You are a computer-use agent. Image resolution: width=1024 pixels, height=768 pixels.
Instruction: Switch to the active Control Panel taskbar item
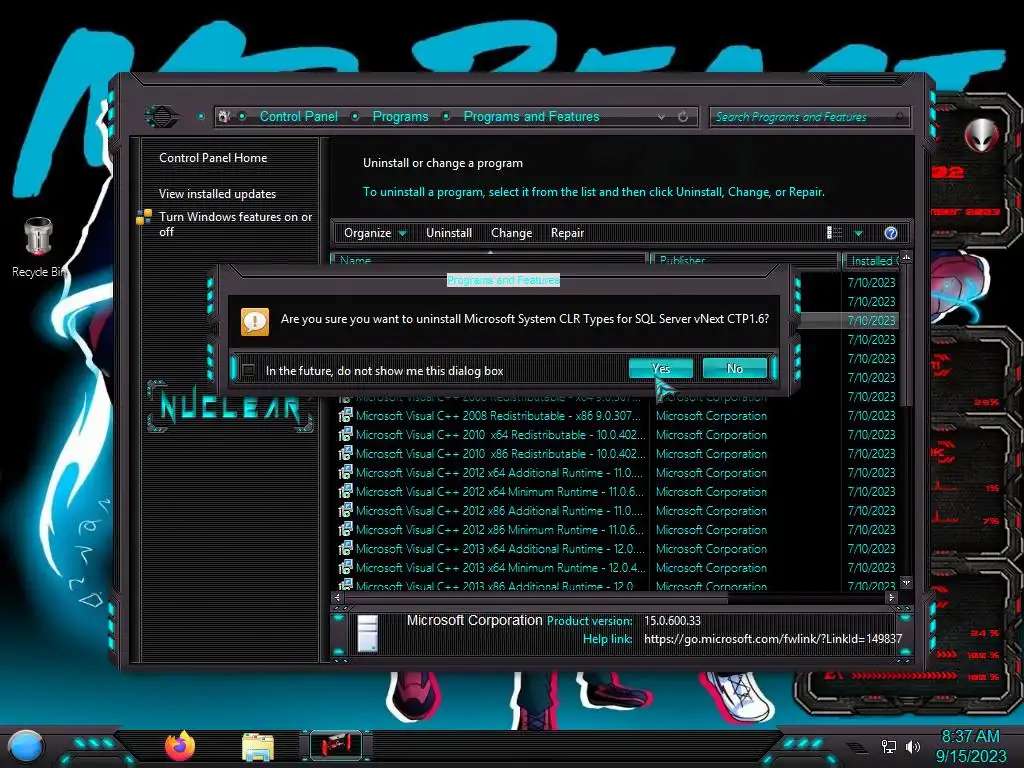click(335, 746)
